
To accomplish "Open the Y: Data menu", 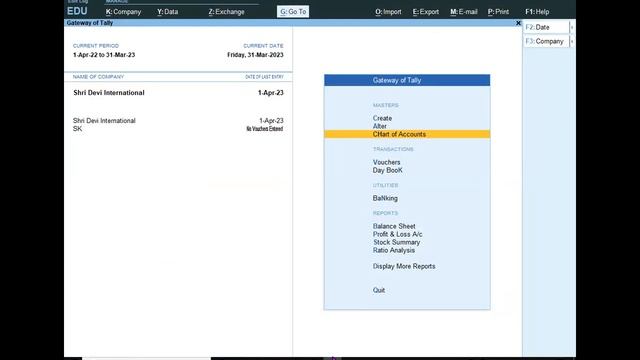I will [x=167, y=12].
